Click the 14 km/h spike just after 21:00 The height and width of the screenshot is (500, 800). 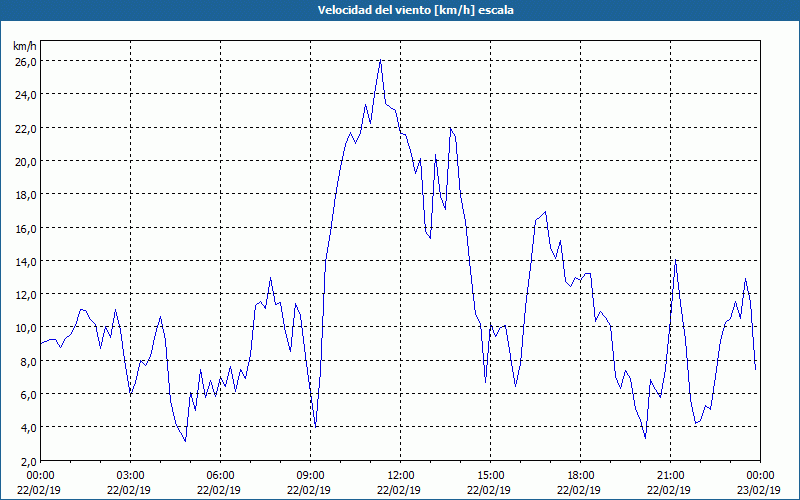(676, 260)
